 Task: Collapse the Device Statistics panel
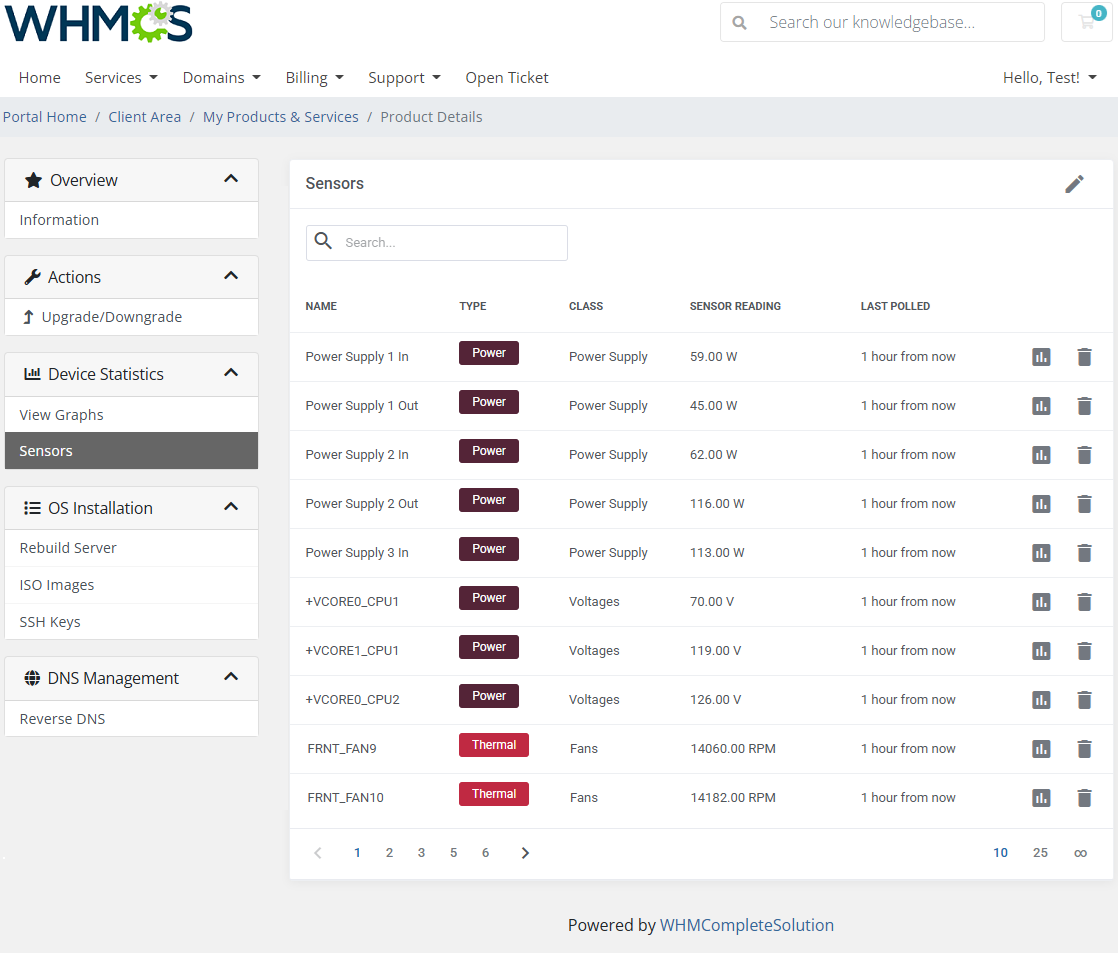point(231,374)
